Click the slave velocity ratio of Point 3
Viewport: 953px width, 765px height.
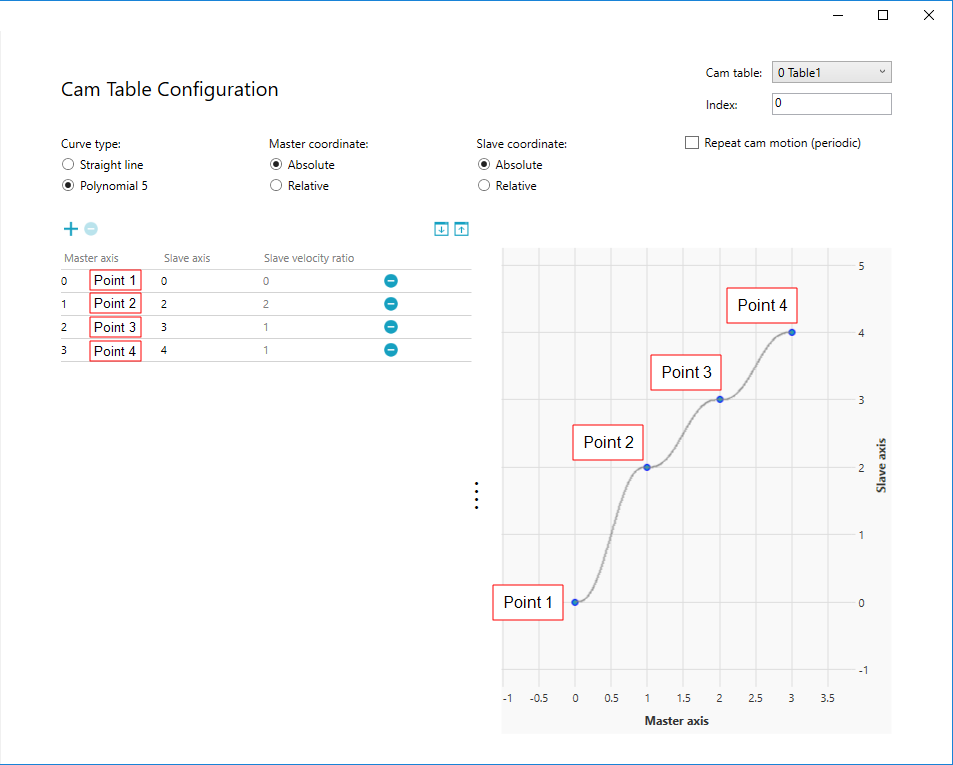tap(266, 327)
